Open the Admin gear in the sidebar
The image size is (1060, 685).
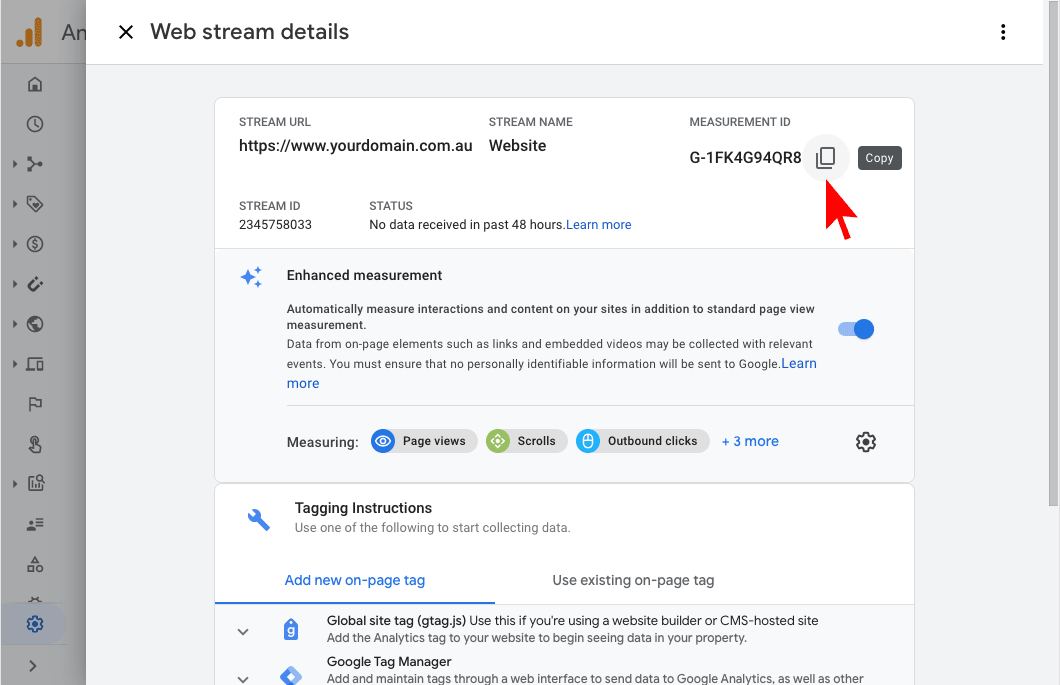(x=35, y=623)
